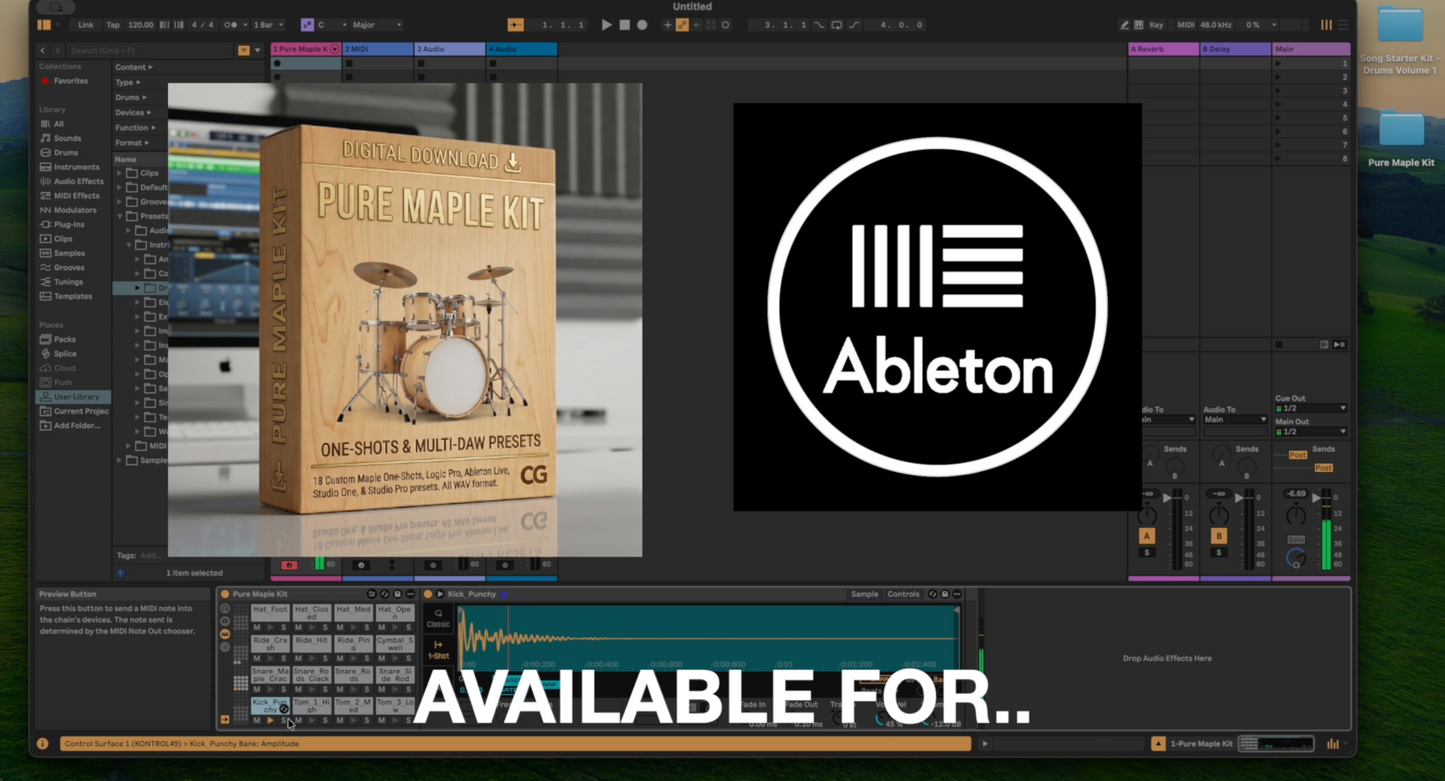Open the Major scale dropdown

377,25
